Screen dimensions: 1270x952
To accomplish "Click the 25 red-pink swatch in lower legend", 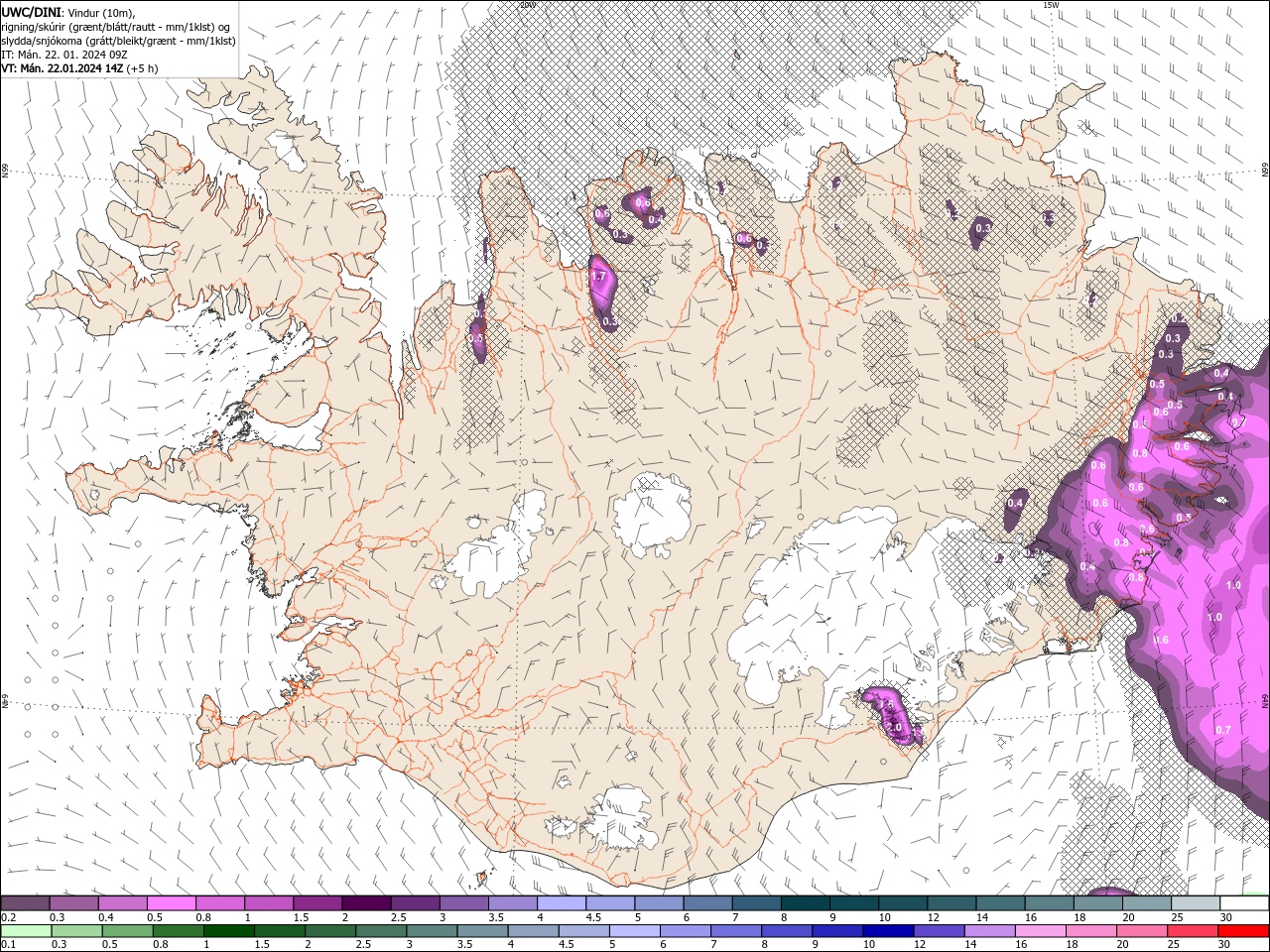I will 1192,931.
